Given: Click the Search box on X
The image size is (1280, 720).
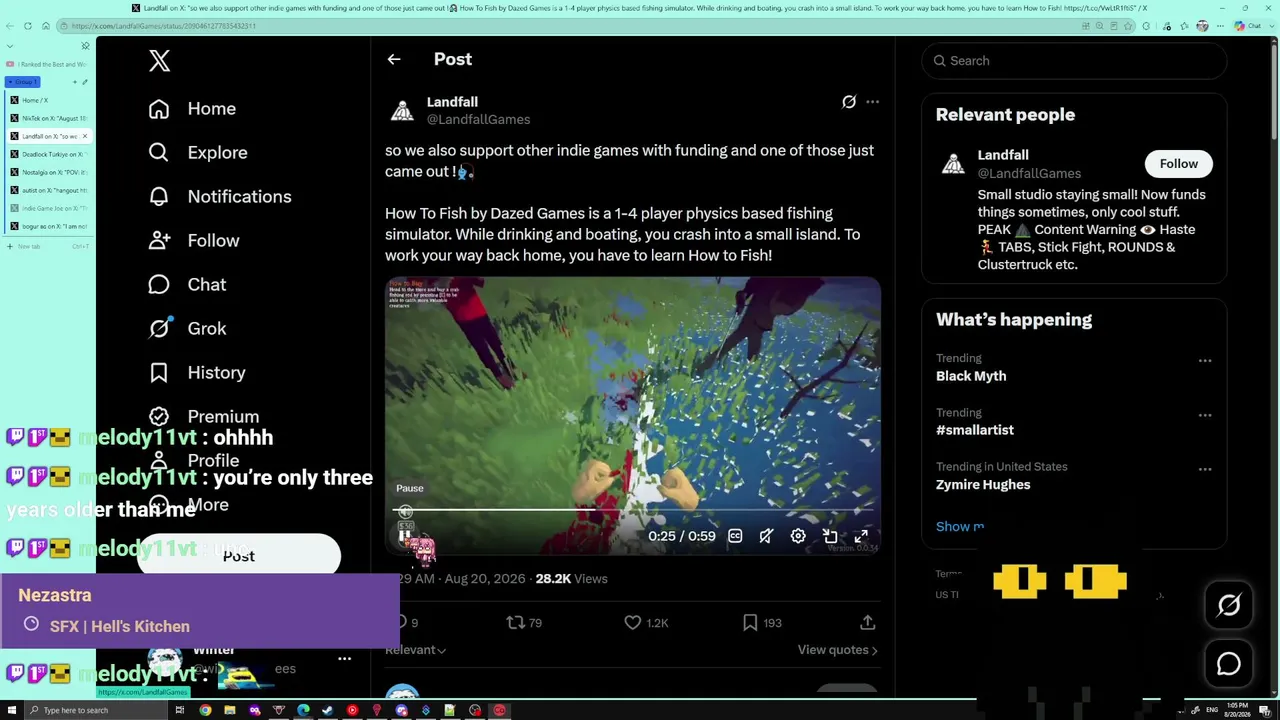Looking at the screenshot, I should pyautogui.click(x=1074, y=61).
